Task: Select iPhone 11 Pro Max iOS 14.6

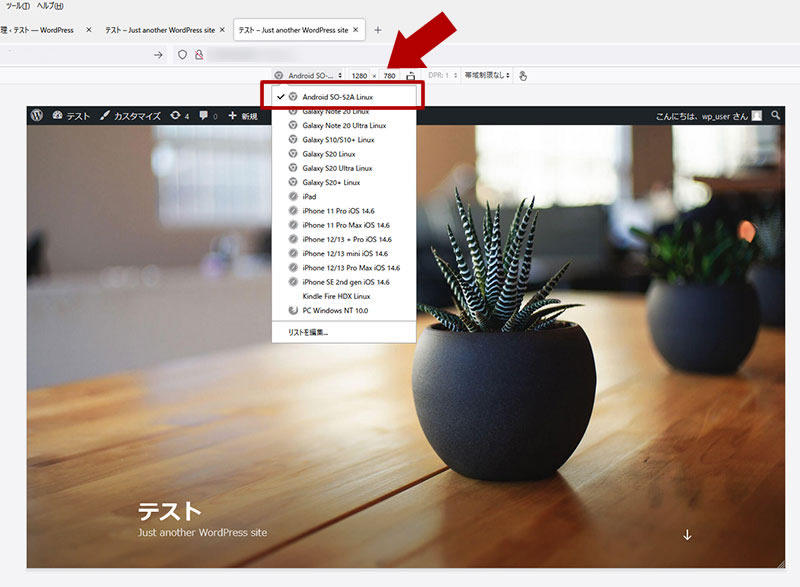Action: pos(344,225)
